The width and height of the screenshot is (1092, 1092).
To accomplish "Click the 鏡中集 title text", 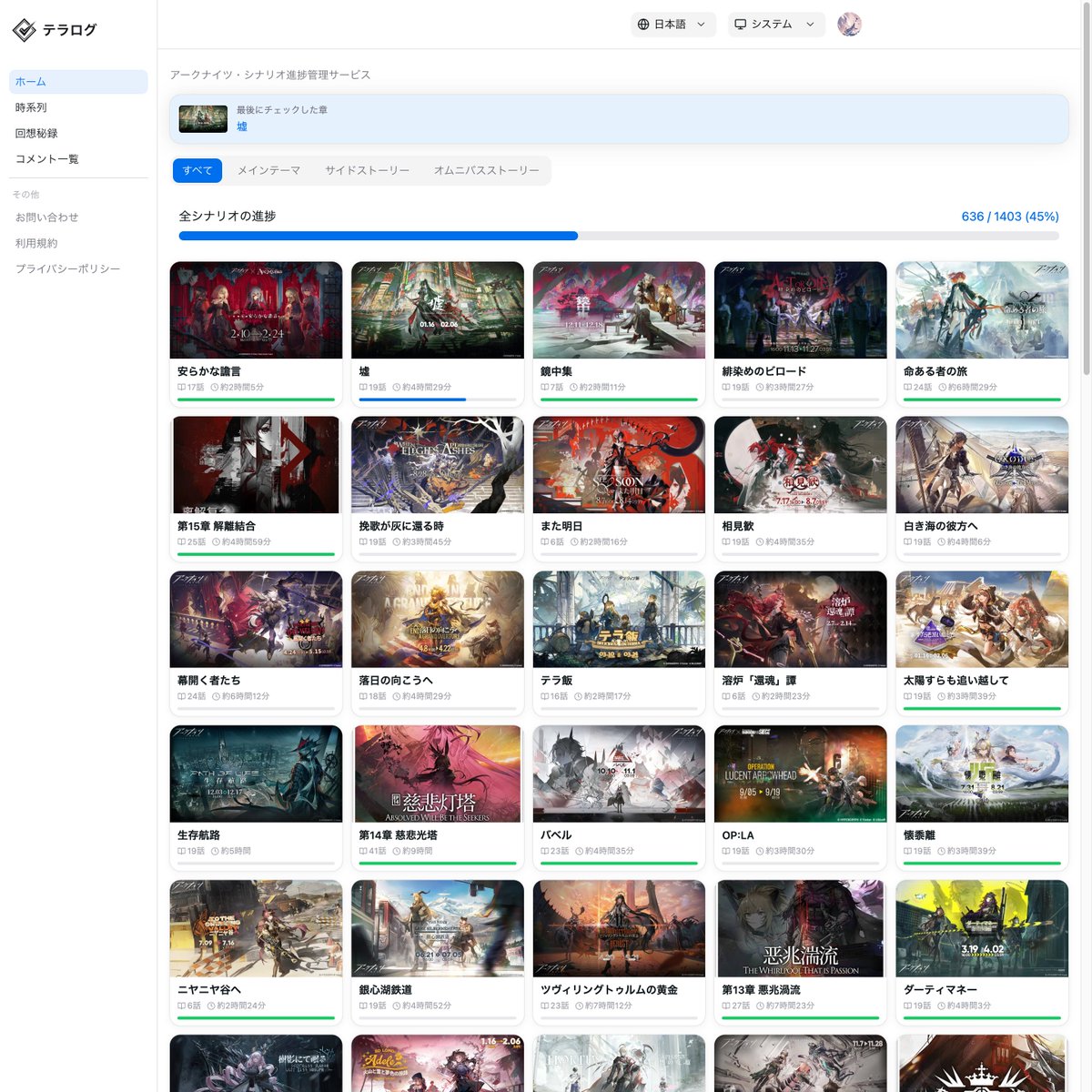I will point(556,371).
